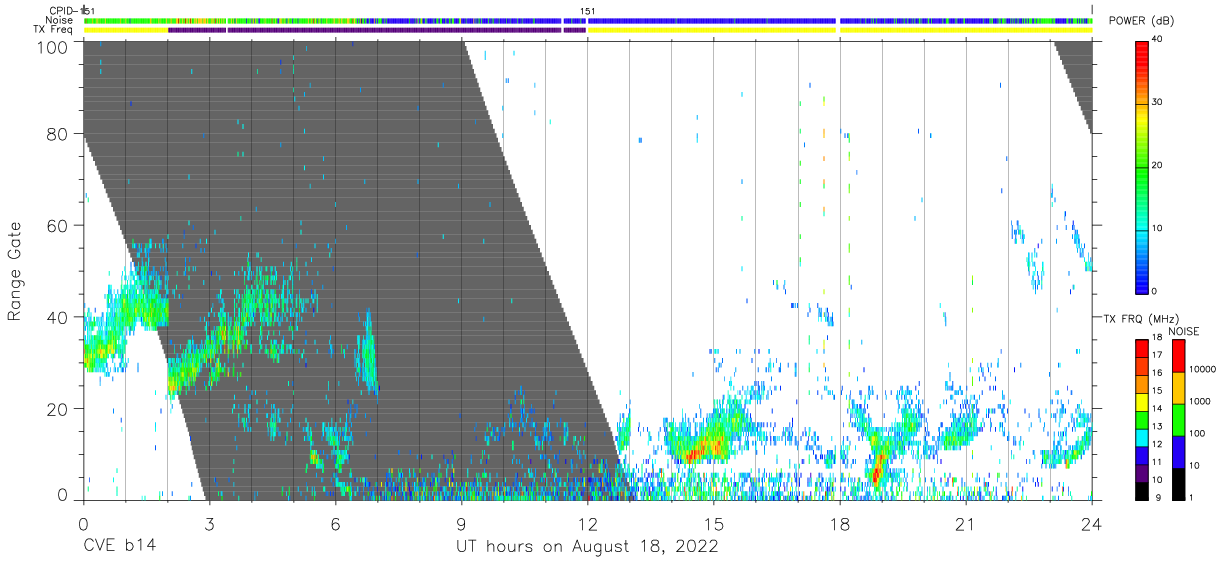Click UT hours axis tick '15'
The height and width of the screenshot is (567, 1228).
click(x=713, y=525)
